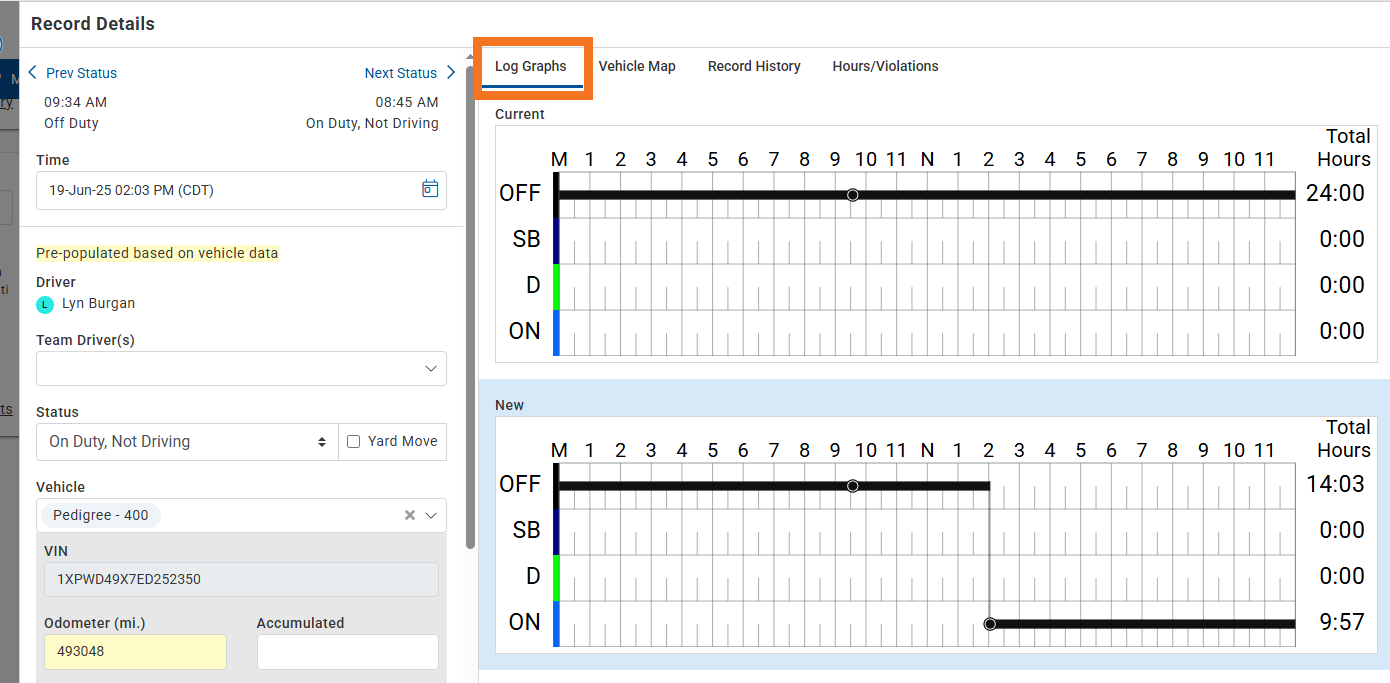Click the Pre-populated based on vehicle data note
Image resolution: width=1390 pixels, height=683 pixels.
coord(157,253)
